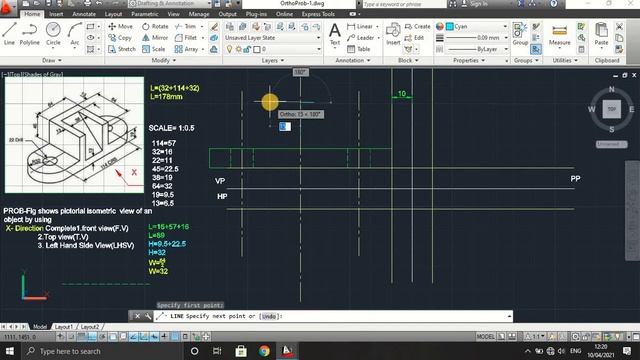
Task: Use the Mirror tool
Action: 155,38
